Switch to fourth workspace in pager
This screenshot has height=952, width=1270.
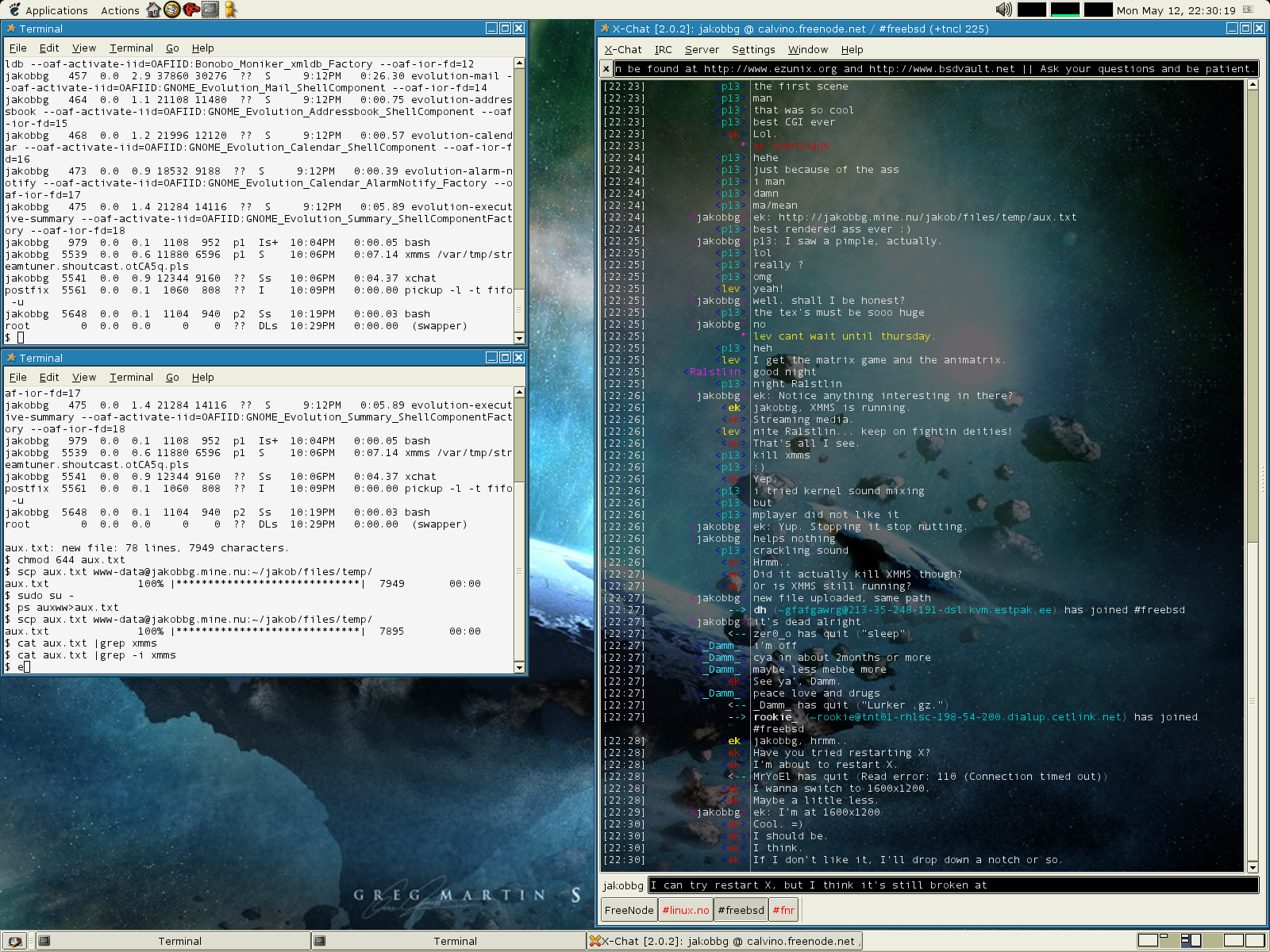[1212, 941]
